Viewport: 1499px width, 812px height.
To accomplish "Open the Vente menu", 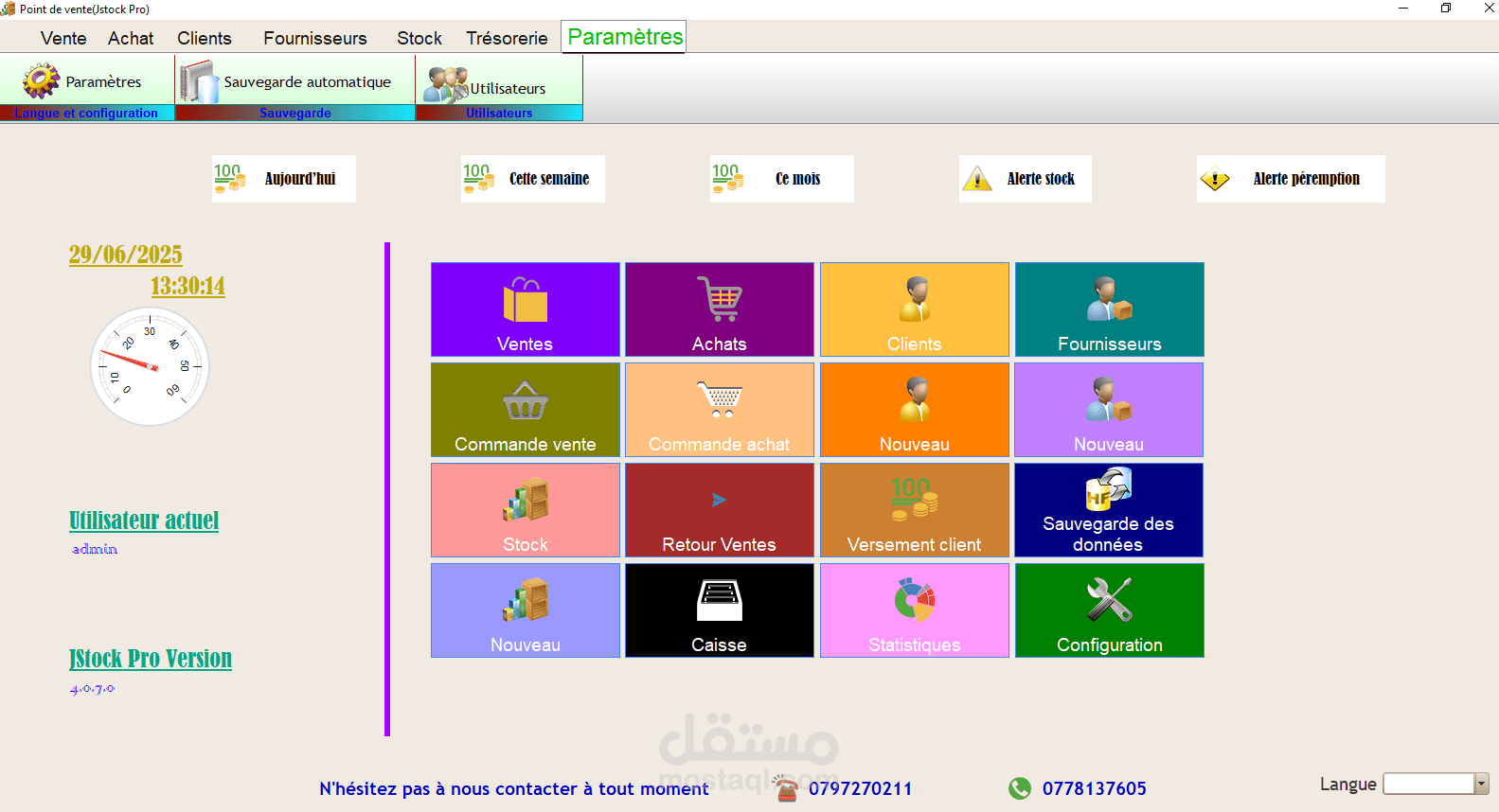I will (x=63, y=38).
